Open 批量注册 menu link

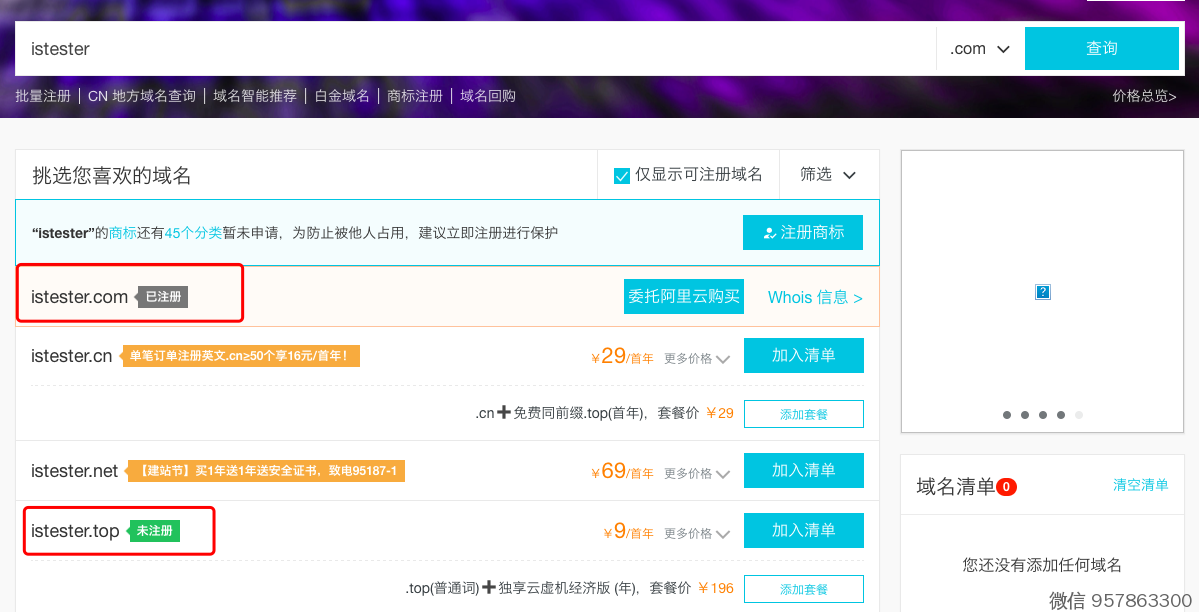point(43,96)
